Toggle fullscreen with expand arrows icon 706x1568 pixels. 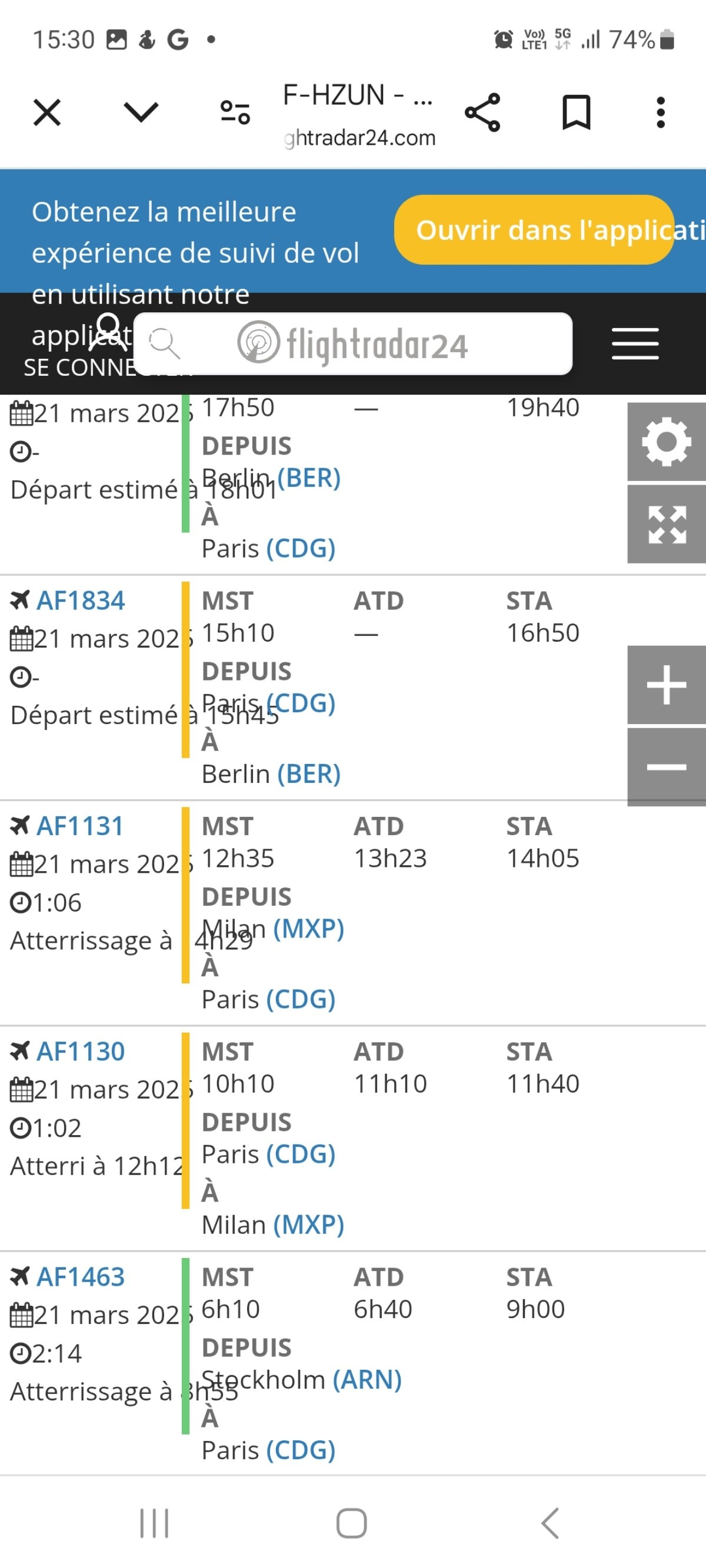pyautogui.click(x=667, y=525)
